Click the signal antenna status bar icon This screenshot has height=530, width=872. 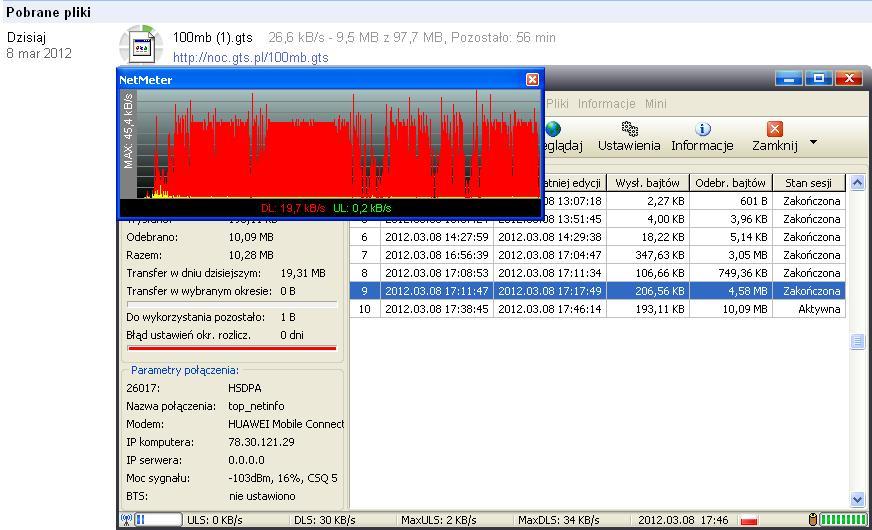[x=126, y=520]
